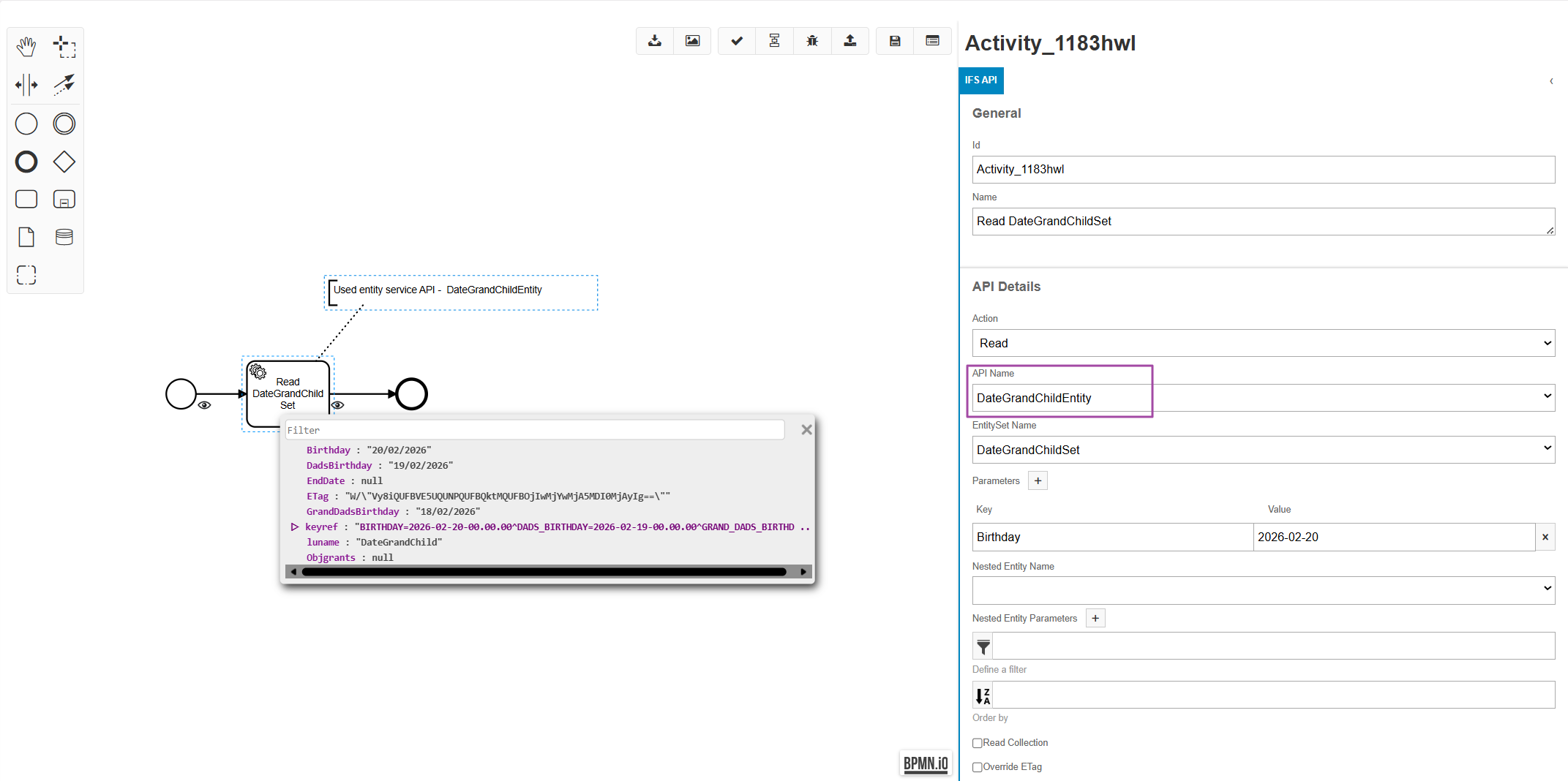Focus the Filter field in variables popup
This screenshot has width=1568, height=781.
(x=534, y=430)
